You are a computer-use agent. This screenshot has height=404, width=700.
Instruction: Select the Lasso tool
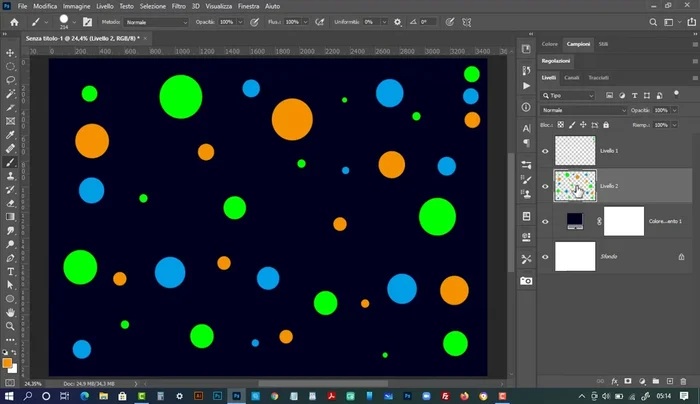(10, 79)
